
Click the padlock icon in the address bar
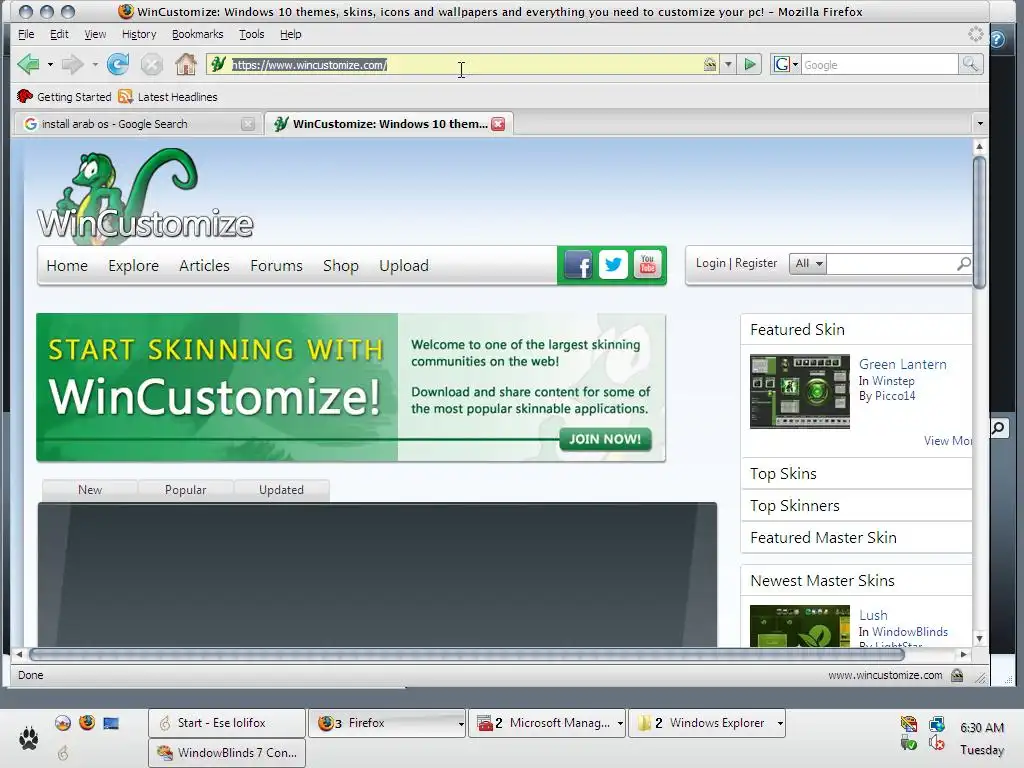[x=709, y=64]
